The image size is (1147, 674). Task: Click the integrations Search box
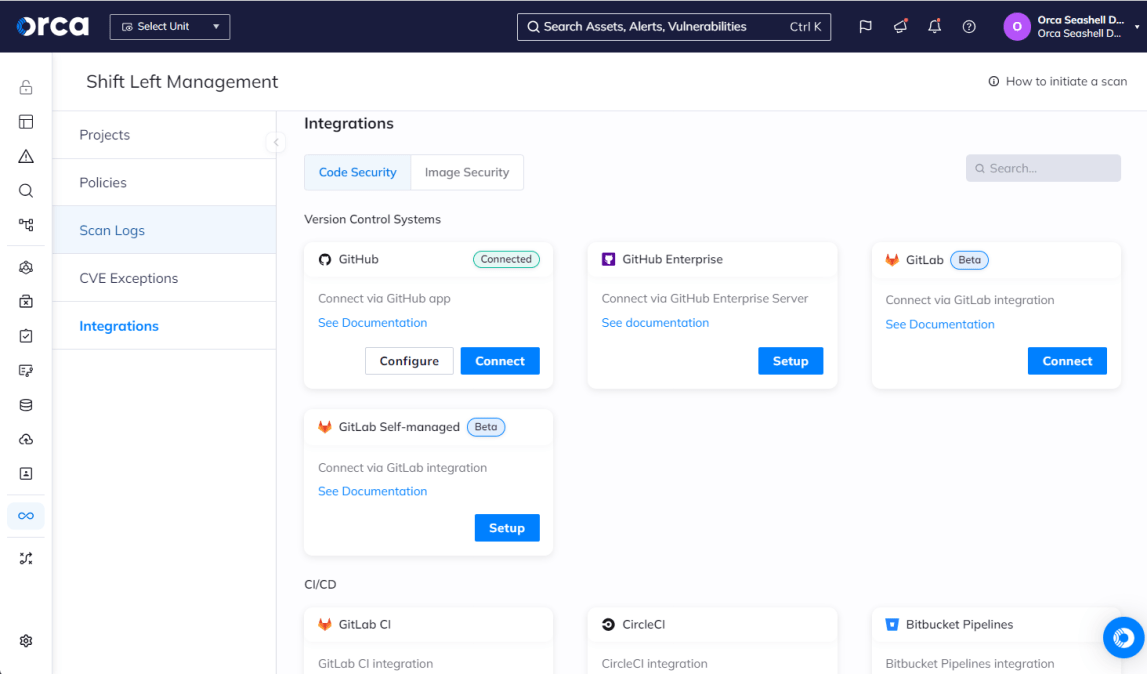tap(1043, 168)
